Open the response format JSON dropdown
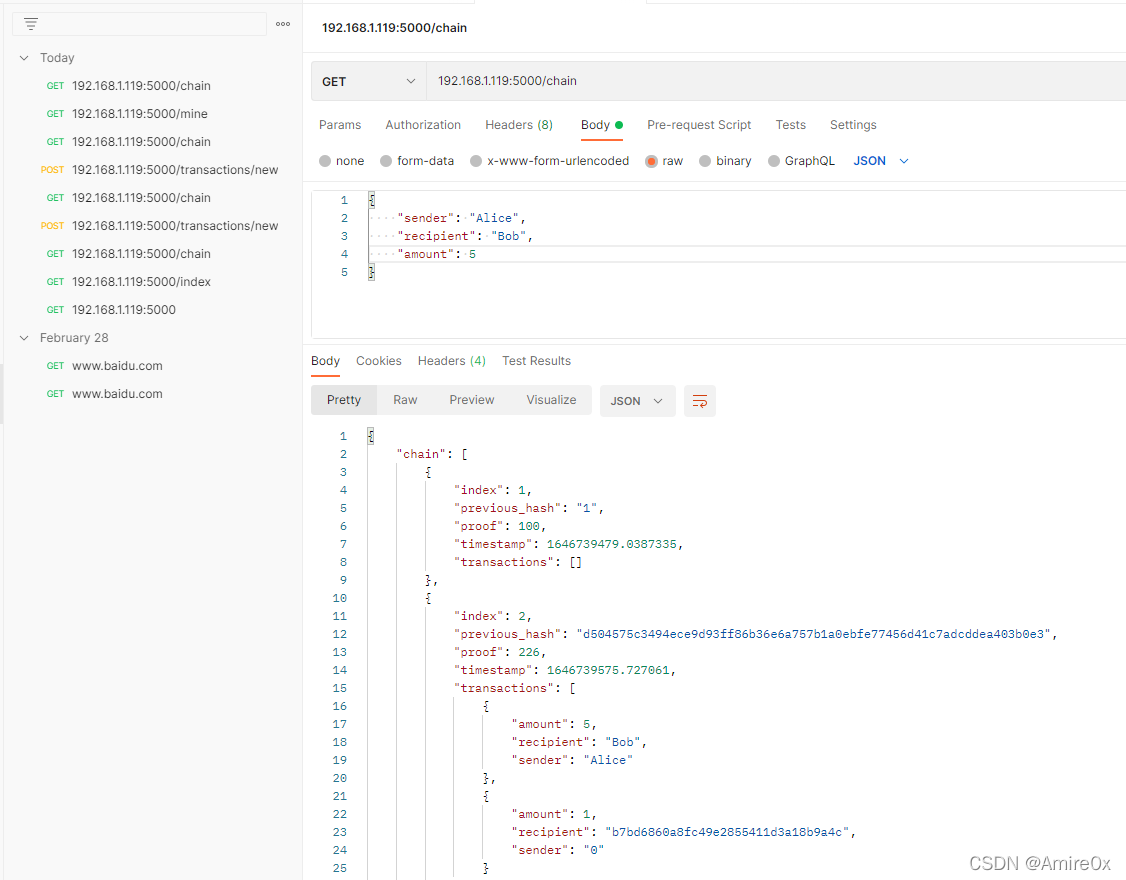1126x880 pixels. [638, 401]
